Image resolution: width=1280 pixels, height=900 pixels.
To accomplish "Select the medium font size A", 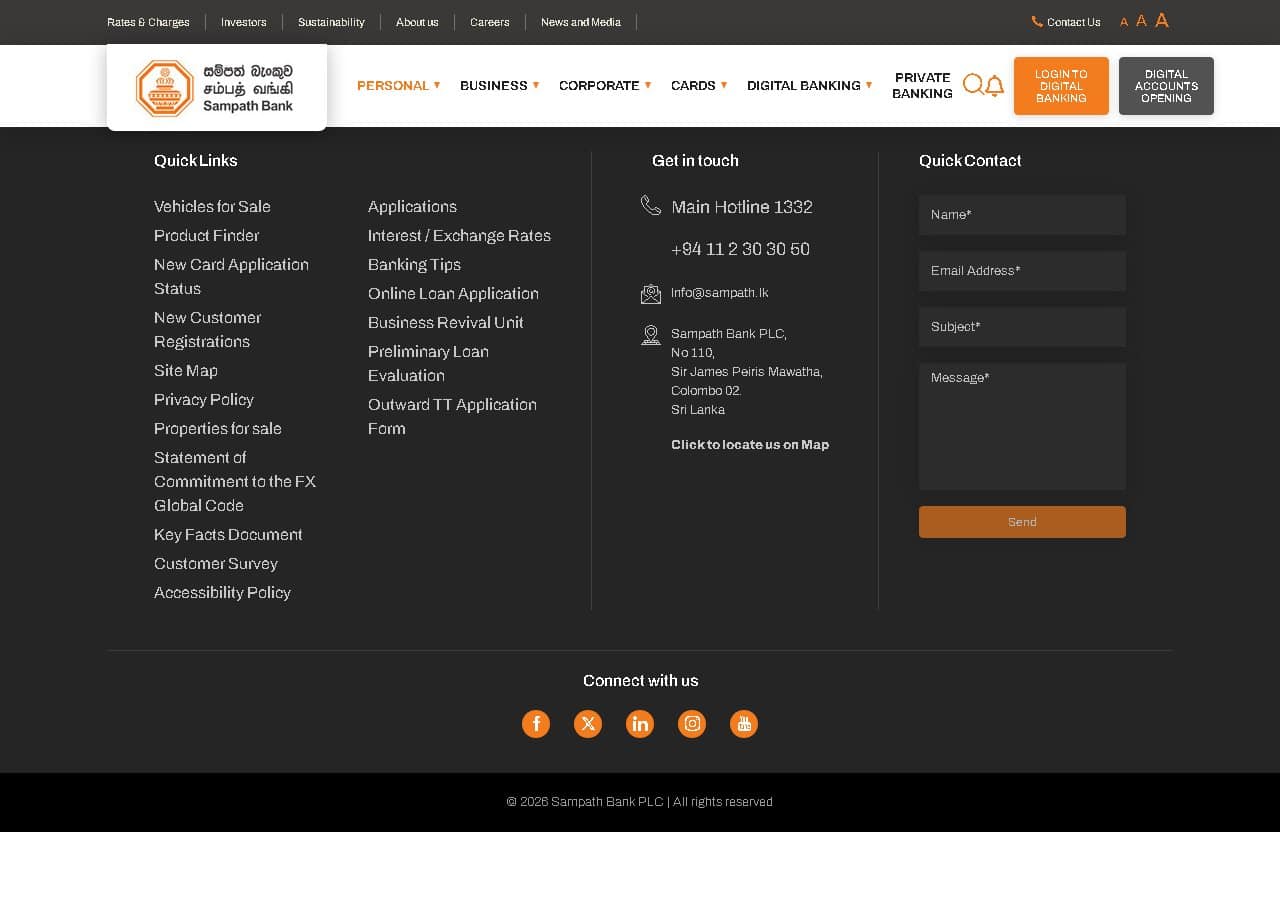I will tap(1141, 20).
